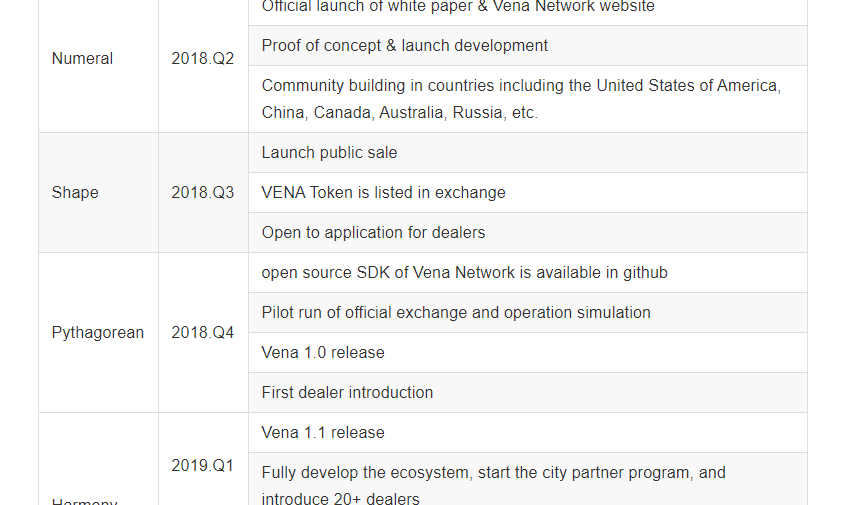The image size is (862, 505).
Task: Select the 2018.Q2 date cell
Action: 202,59
